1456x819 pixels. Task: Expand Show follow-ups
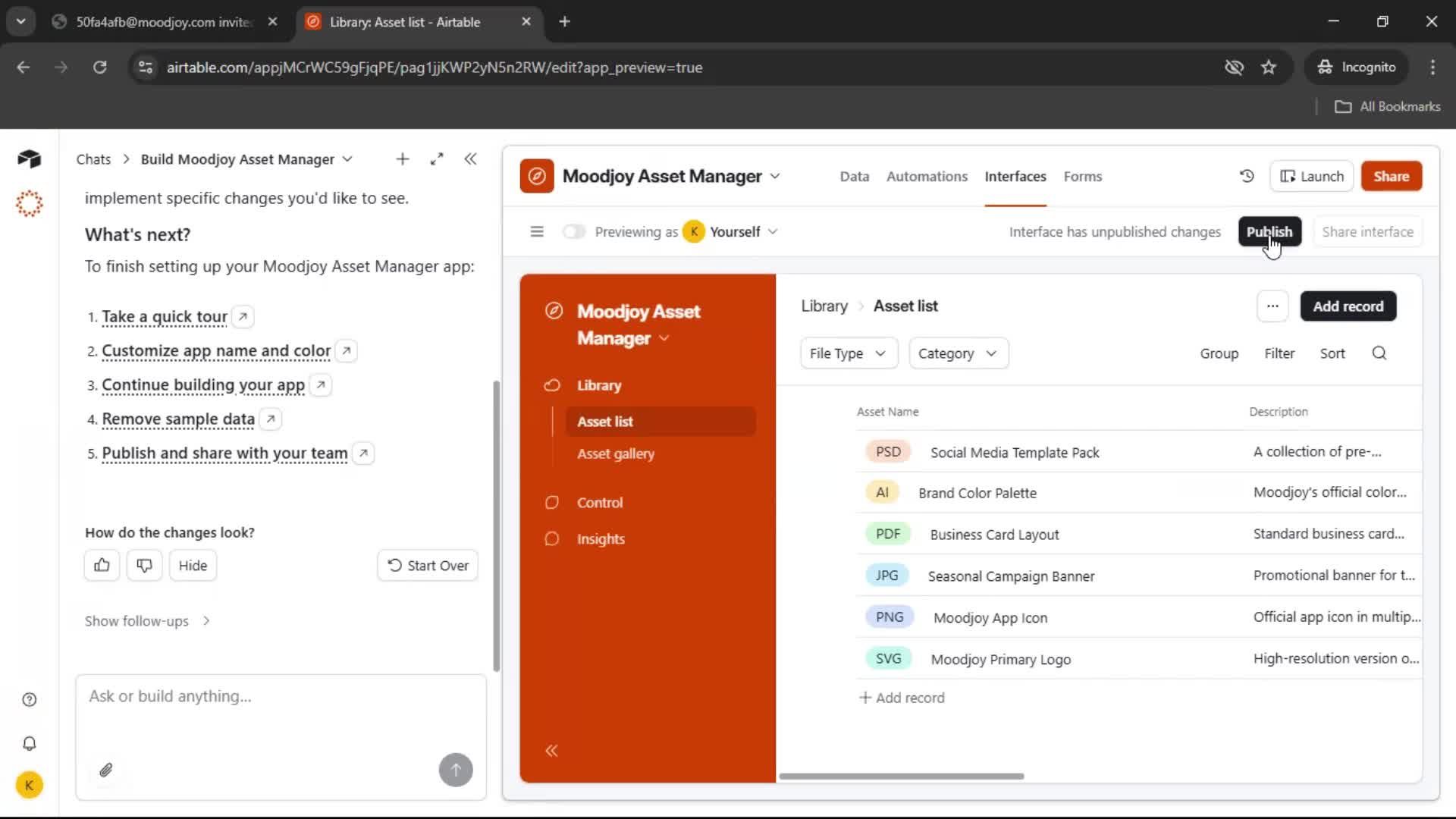[x=148, y=621]
